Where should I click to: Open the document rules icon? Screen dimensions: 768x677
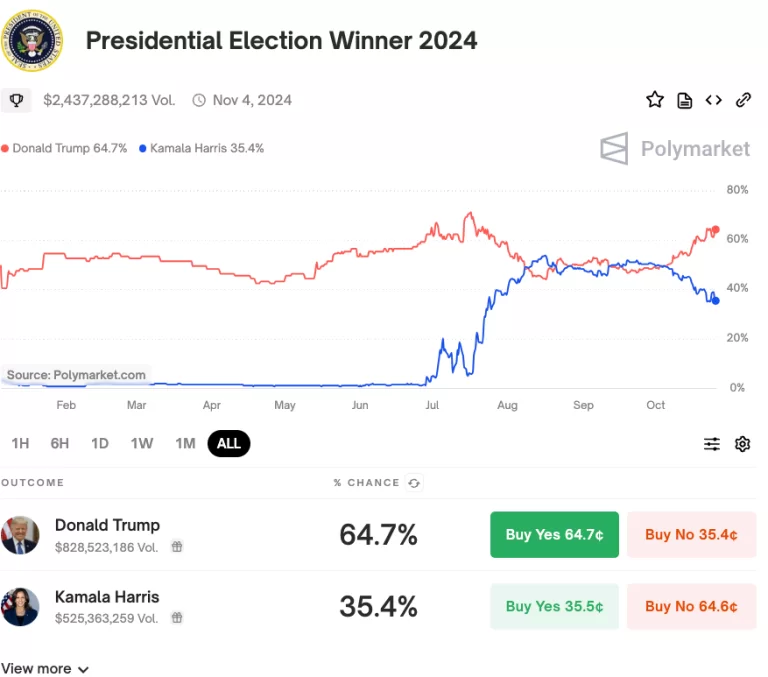[x=685, y=100]
